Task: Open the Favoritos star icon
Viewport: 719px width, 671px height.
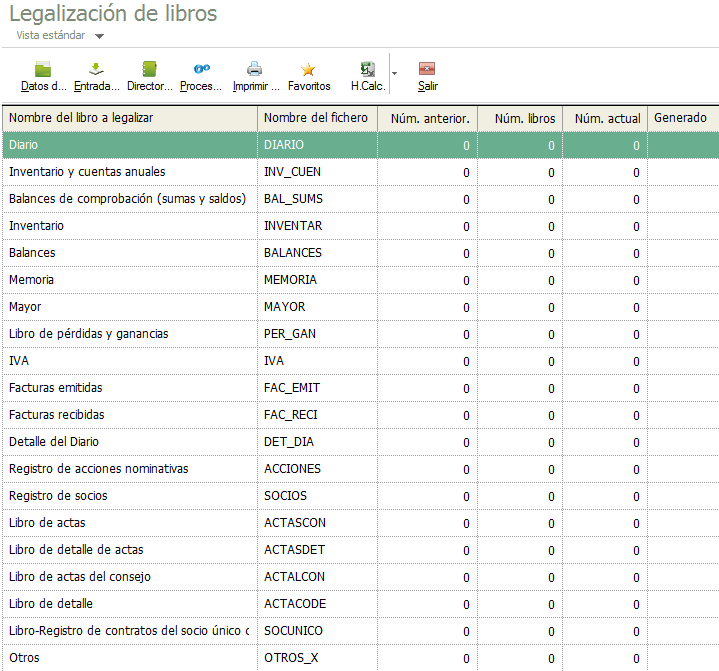Action: tap(308, 69)
